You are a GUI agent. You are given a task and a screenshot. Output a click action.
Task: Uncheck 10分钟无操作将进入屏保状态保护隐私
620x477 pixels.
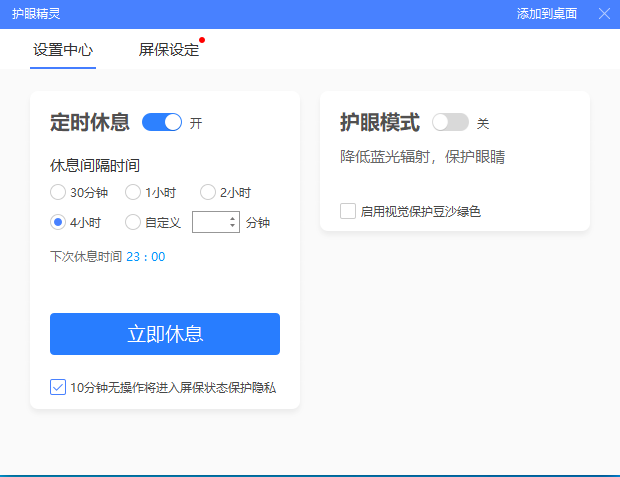click(58, 387)
